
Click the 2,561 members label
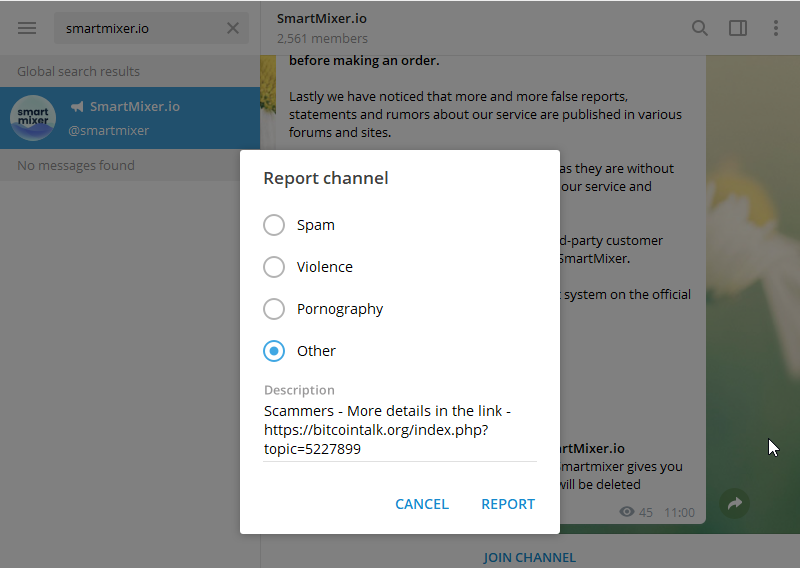322,38
